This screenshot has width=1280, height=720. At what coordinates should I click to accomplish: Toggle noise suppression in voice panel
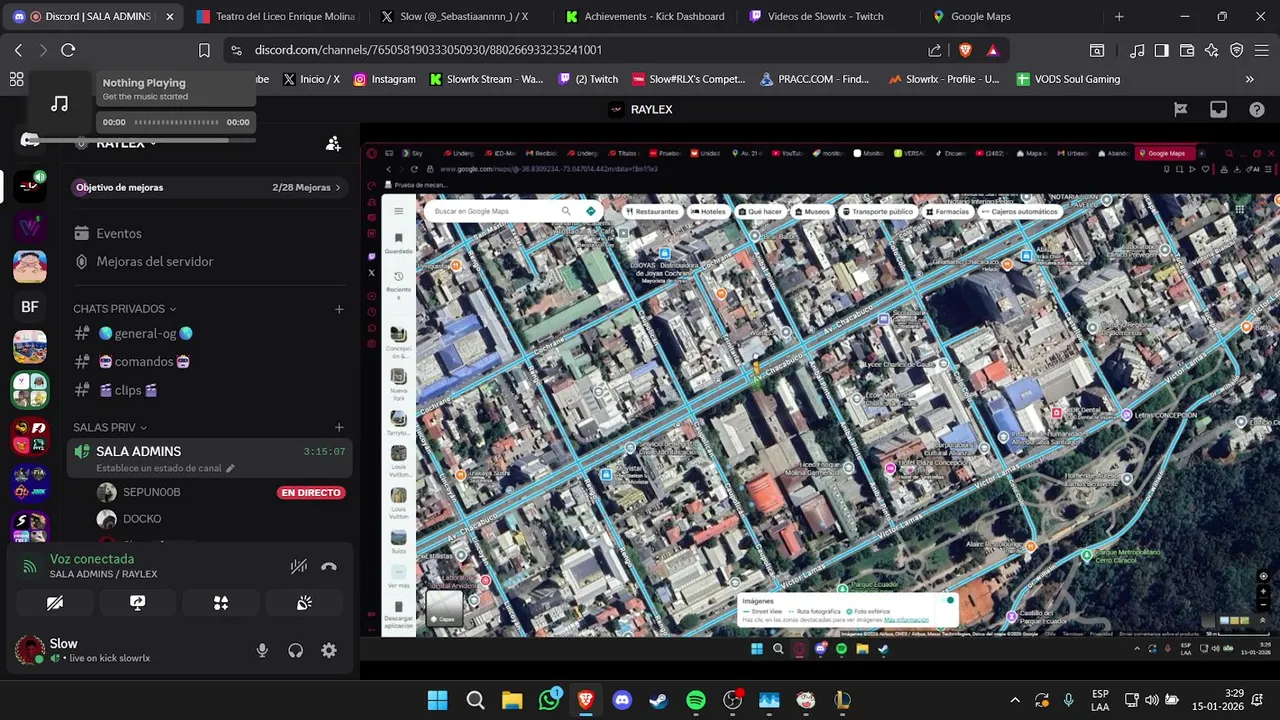(x=298, y=566)
